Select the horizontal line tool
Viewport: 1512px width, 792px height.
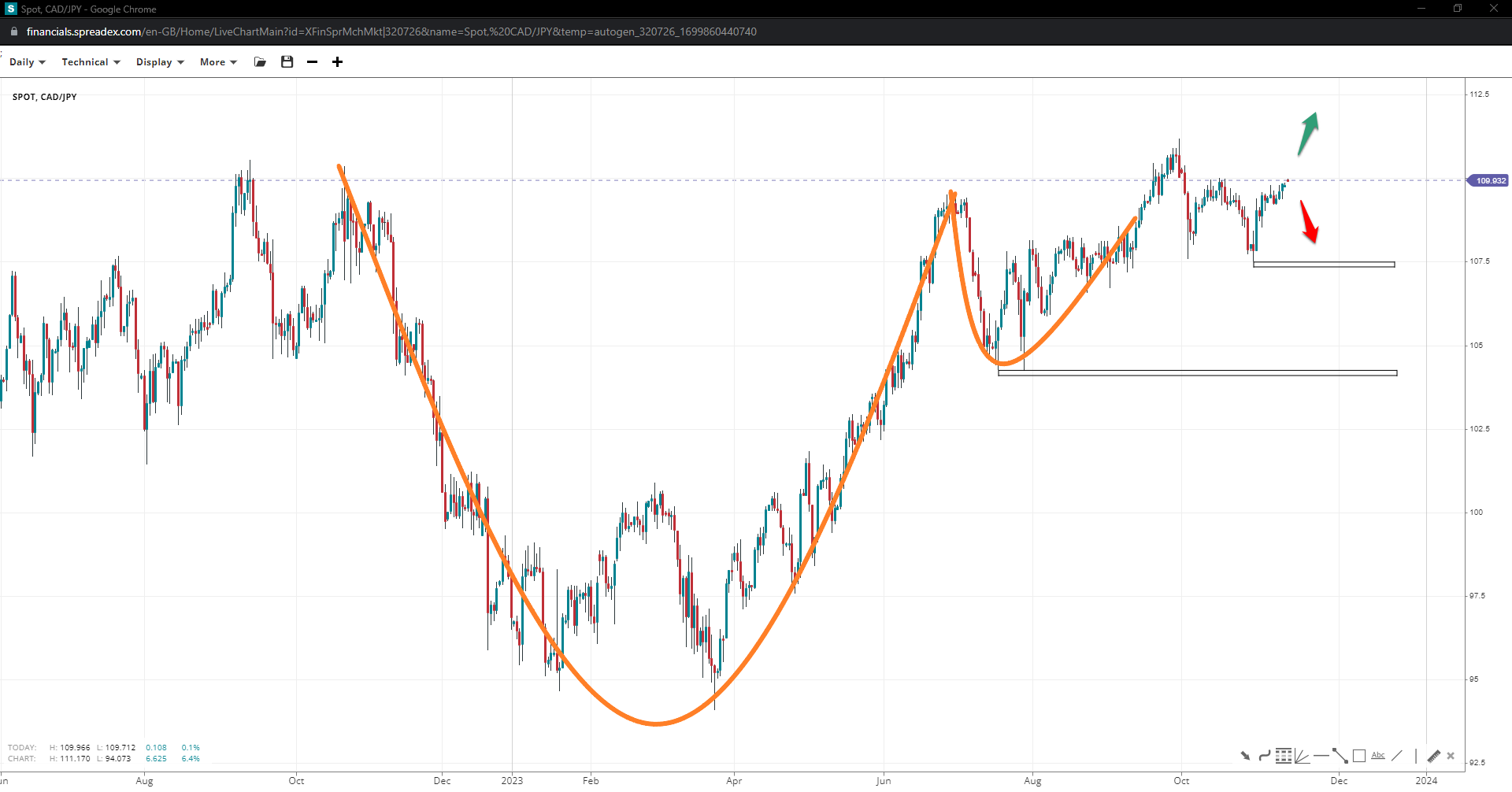[1321, 756]
